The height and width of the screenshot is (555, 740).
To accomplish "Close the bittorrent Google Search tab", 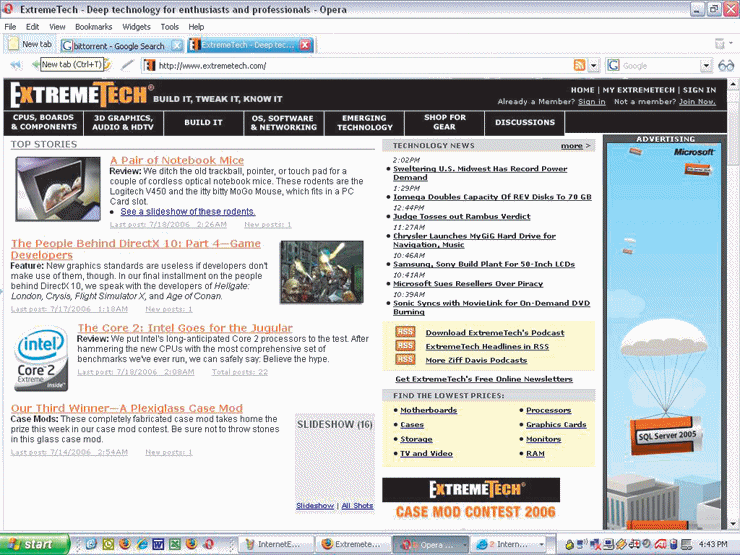I will (x=177, y=45).
